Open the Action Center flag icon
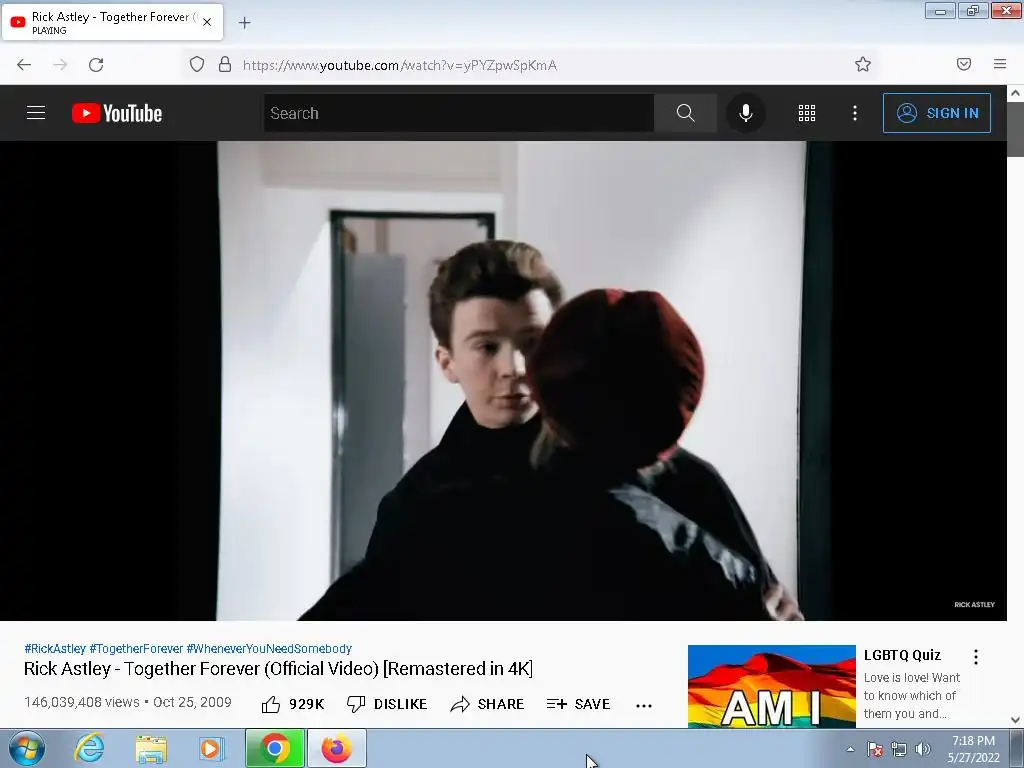 pyautogui.click(x=875, y=749)
